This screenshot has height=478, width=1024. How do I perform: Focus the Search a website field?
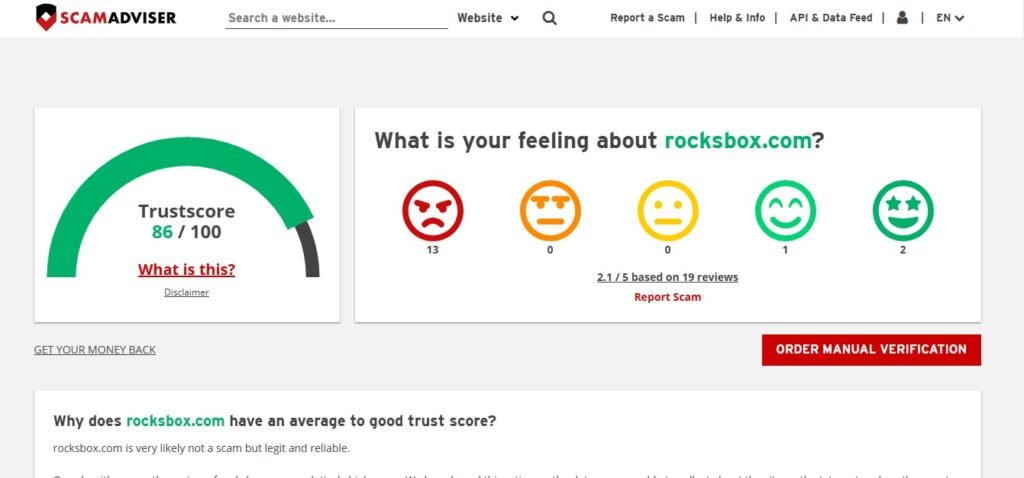pos(336,18)
